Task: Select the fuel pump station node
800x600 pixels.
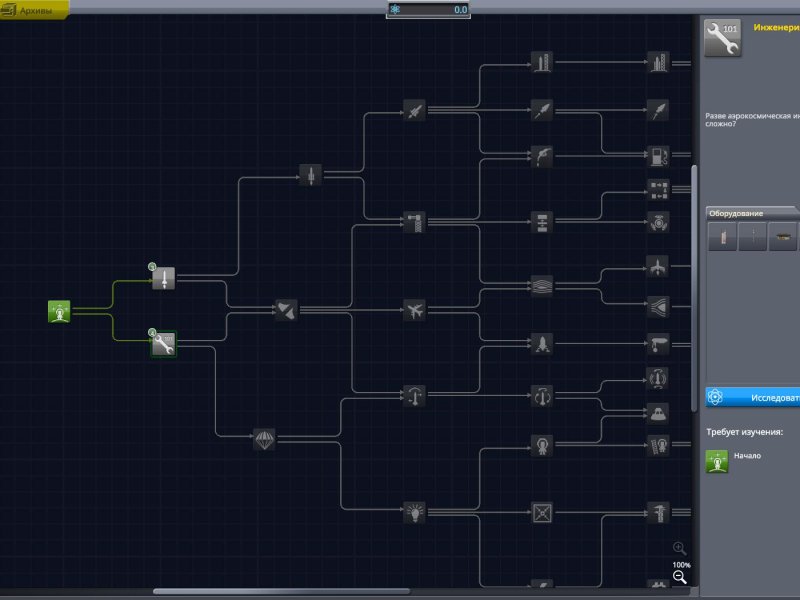Action: click(657, 155)
